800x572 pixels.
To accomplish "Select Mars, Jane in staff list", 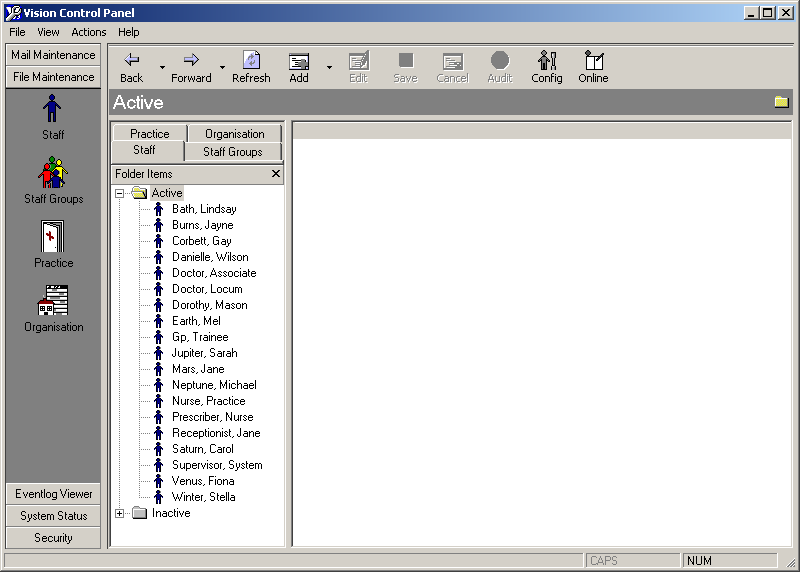I will [x=198, y=369].
